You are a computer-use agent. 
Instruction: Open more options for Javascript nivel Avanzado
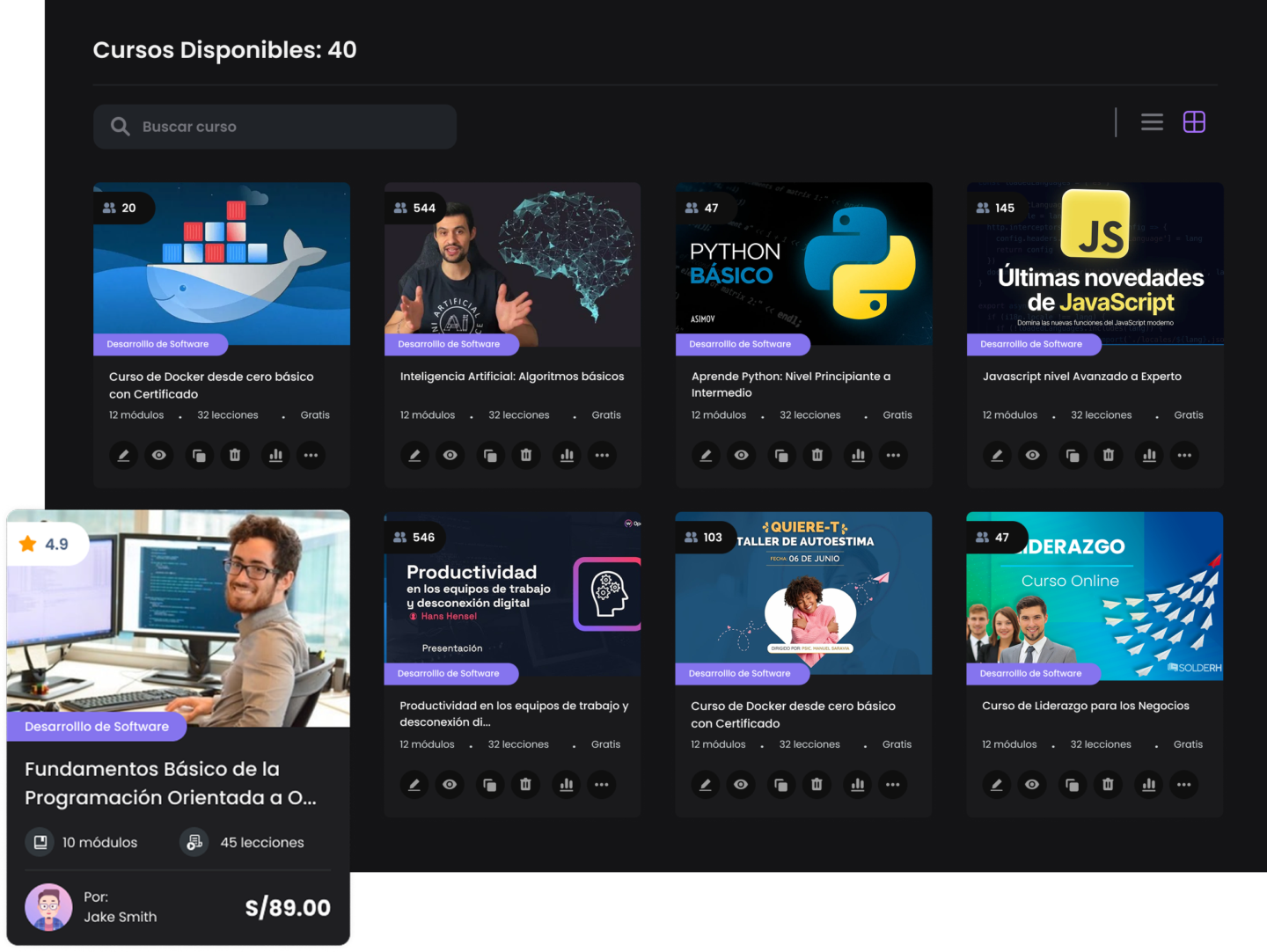click(1184, 455)
